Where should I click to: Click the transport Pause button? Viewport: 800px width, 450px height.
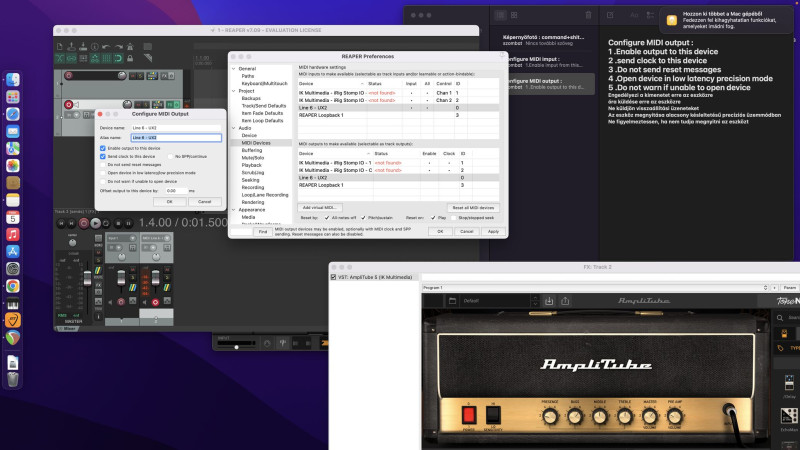click(x=129, y=223)
